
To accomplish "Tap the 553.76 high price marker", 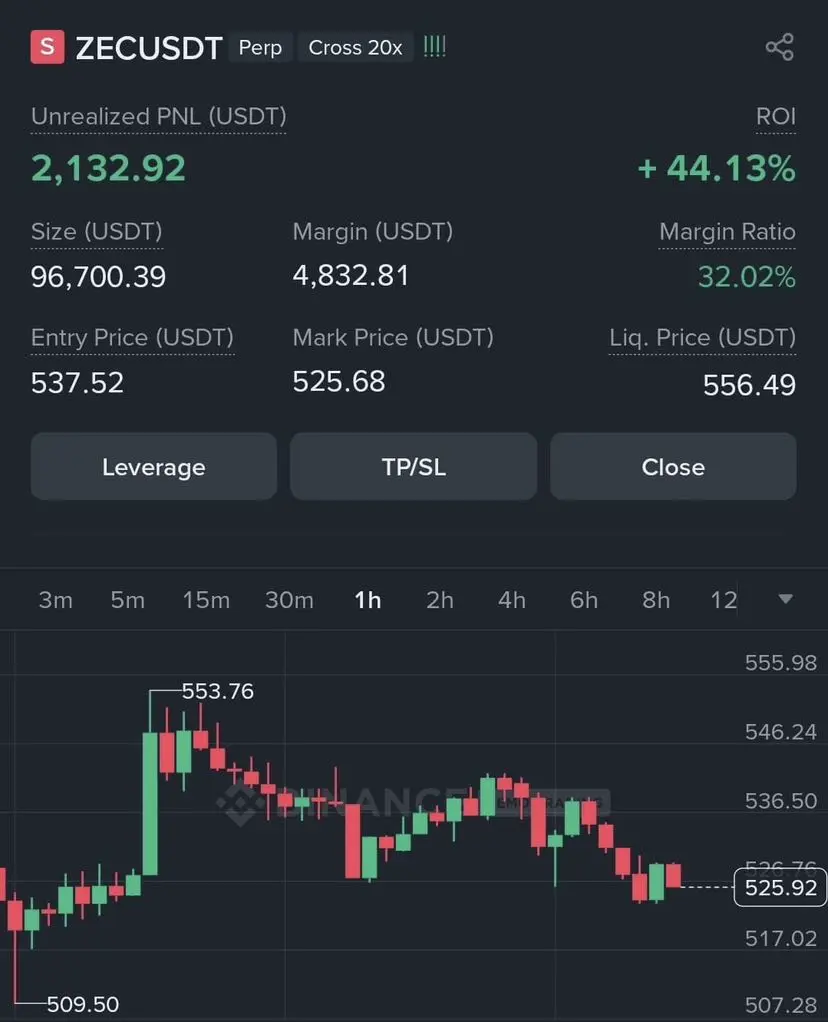I will tap(218, 691).
